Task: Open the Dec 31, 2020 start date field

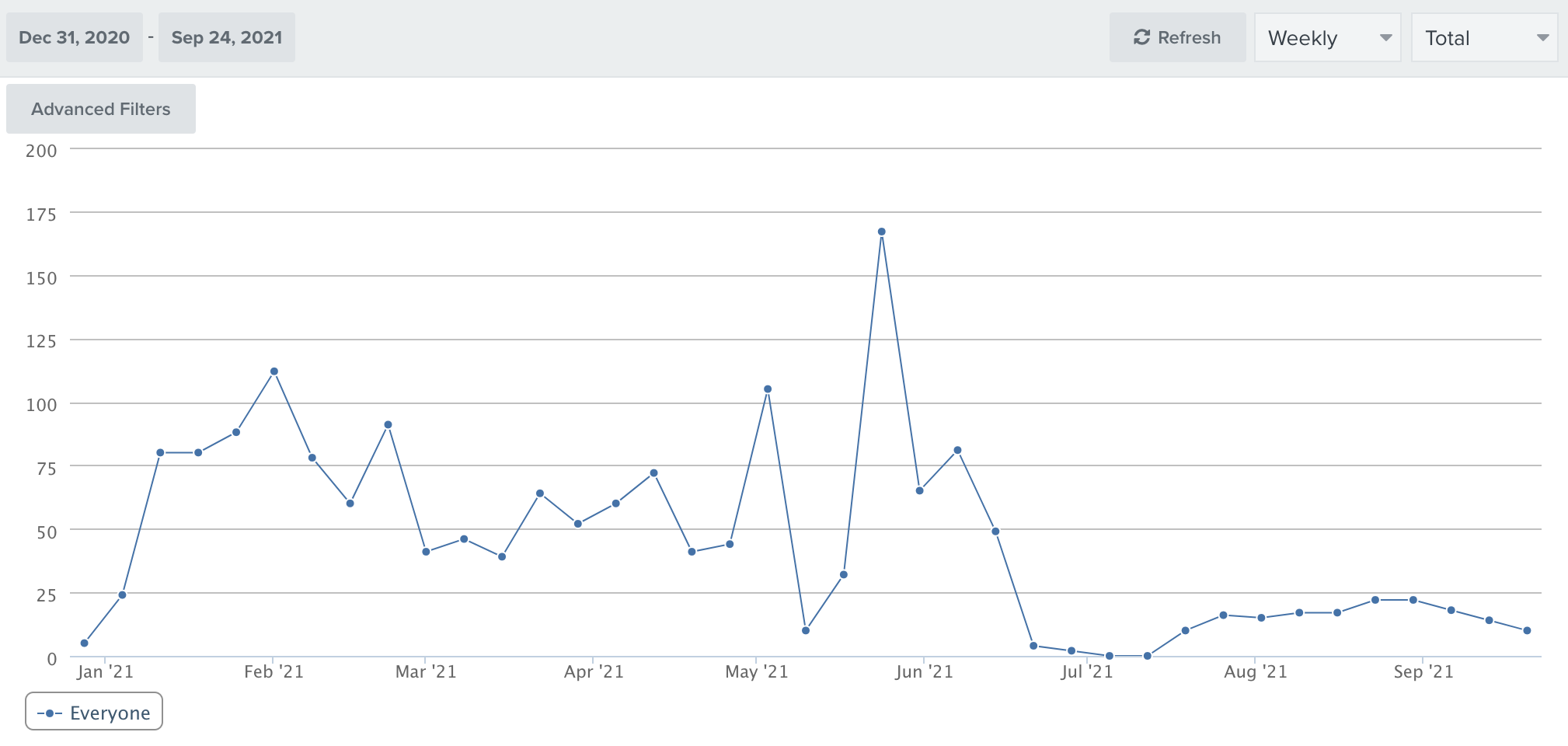Action: (75, 37)
